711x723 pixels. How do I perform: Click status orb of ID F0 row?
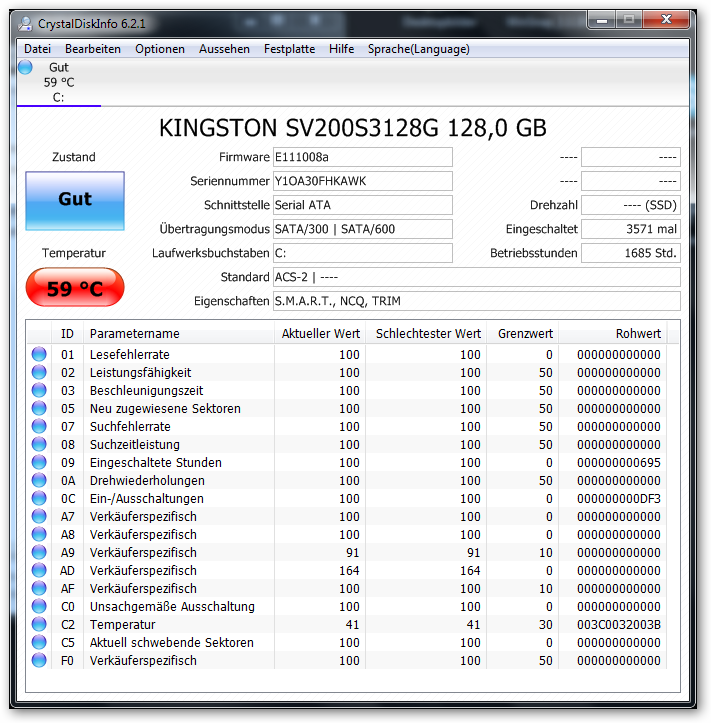39,660
